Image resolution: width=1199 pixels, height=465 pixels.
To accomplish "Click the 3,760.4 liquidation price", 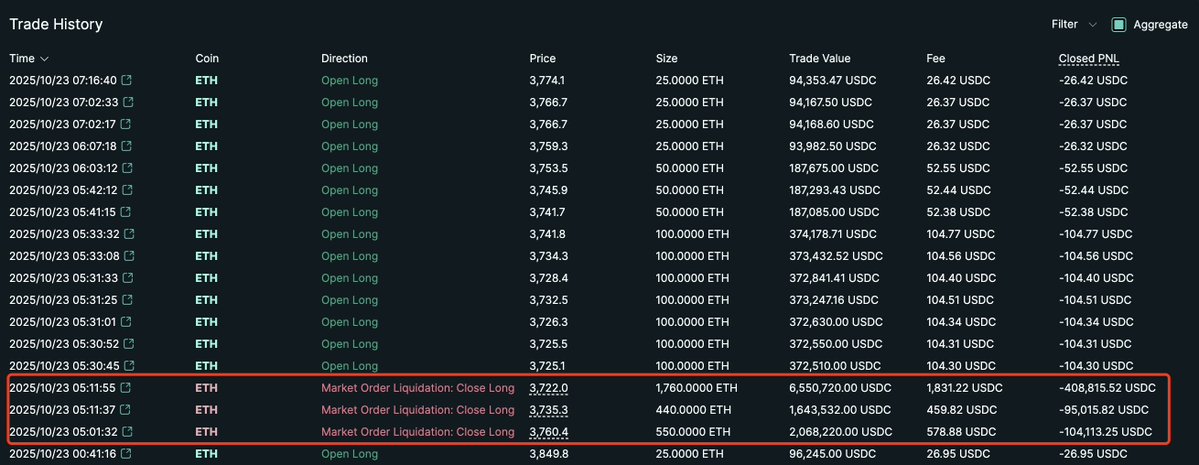I will point(548,432).
